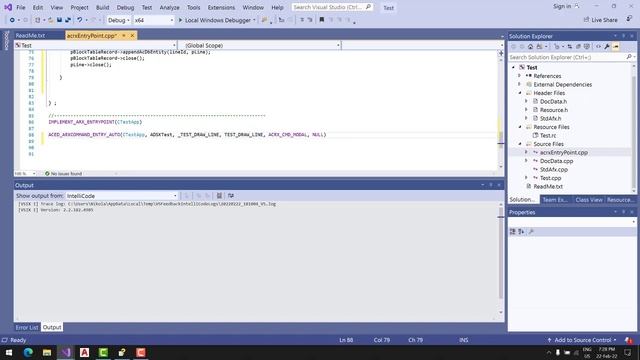Click Clear All icon in Output panel
This screenshot has height=360, width=640.
[219, 196]
